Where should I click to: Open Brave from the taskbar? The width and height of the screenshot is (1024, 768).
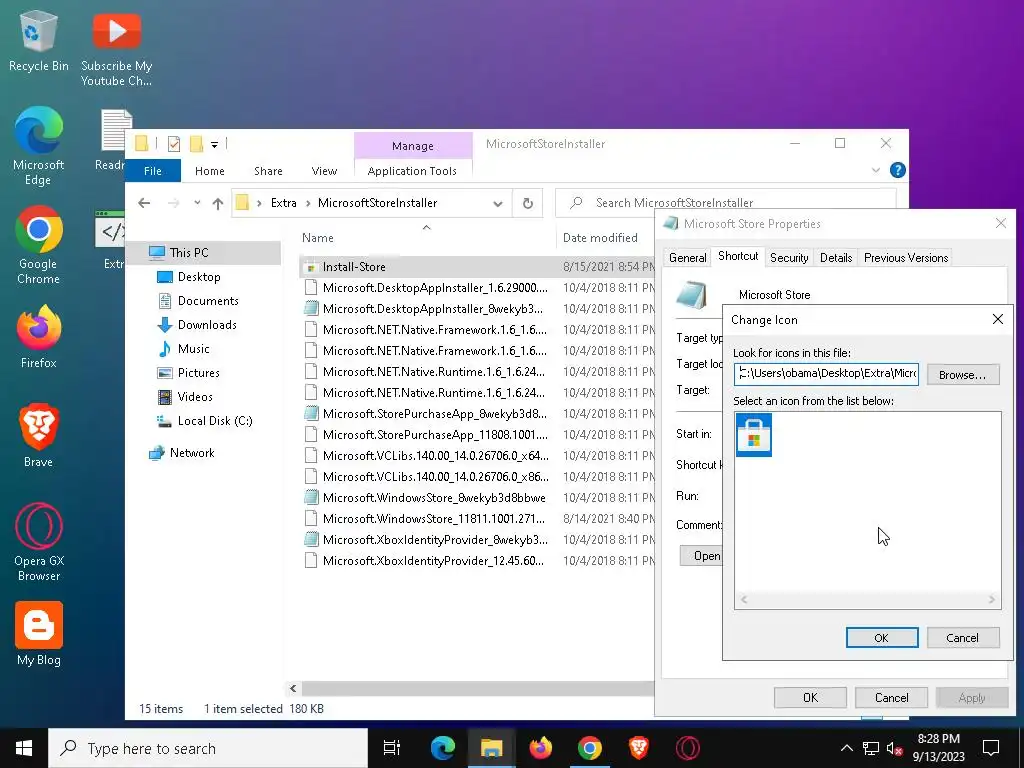[638, 748]
